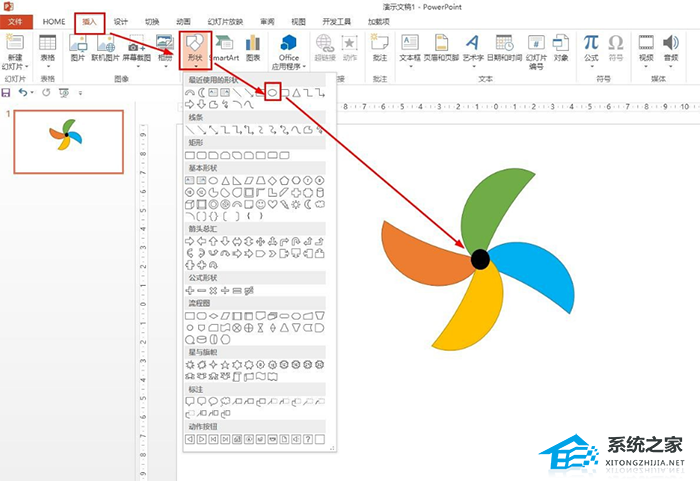This screenshot has height=481, width=700.
Task: Open the 幻灯片放映 Slide Show tab
Action: (225, 21)
